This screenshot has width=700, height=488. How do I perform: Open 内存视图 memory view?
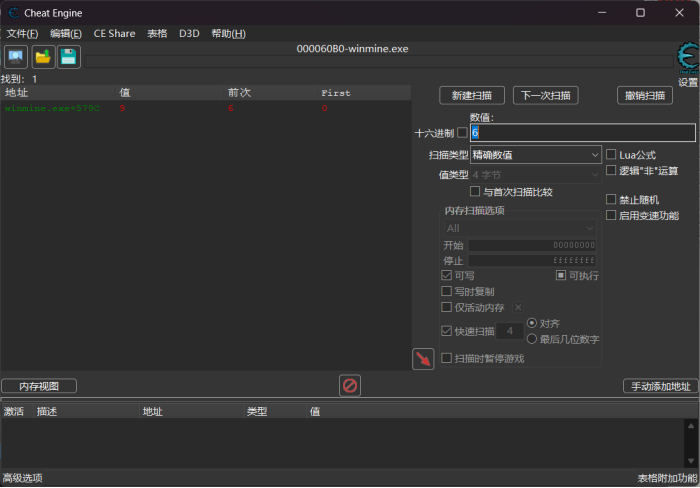point(39,386)
